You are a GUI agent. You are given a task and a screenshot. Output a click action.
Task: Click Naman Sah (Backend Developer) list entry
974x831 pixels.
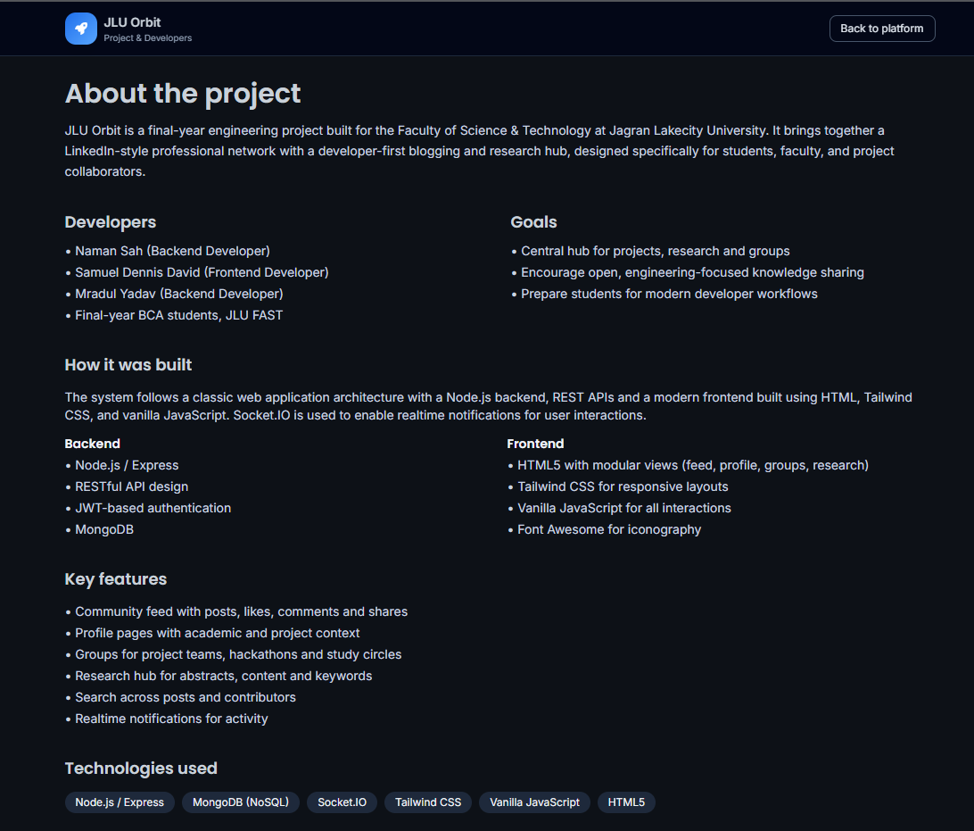(x=172, y=251)
